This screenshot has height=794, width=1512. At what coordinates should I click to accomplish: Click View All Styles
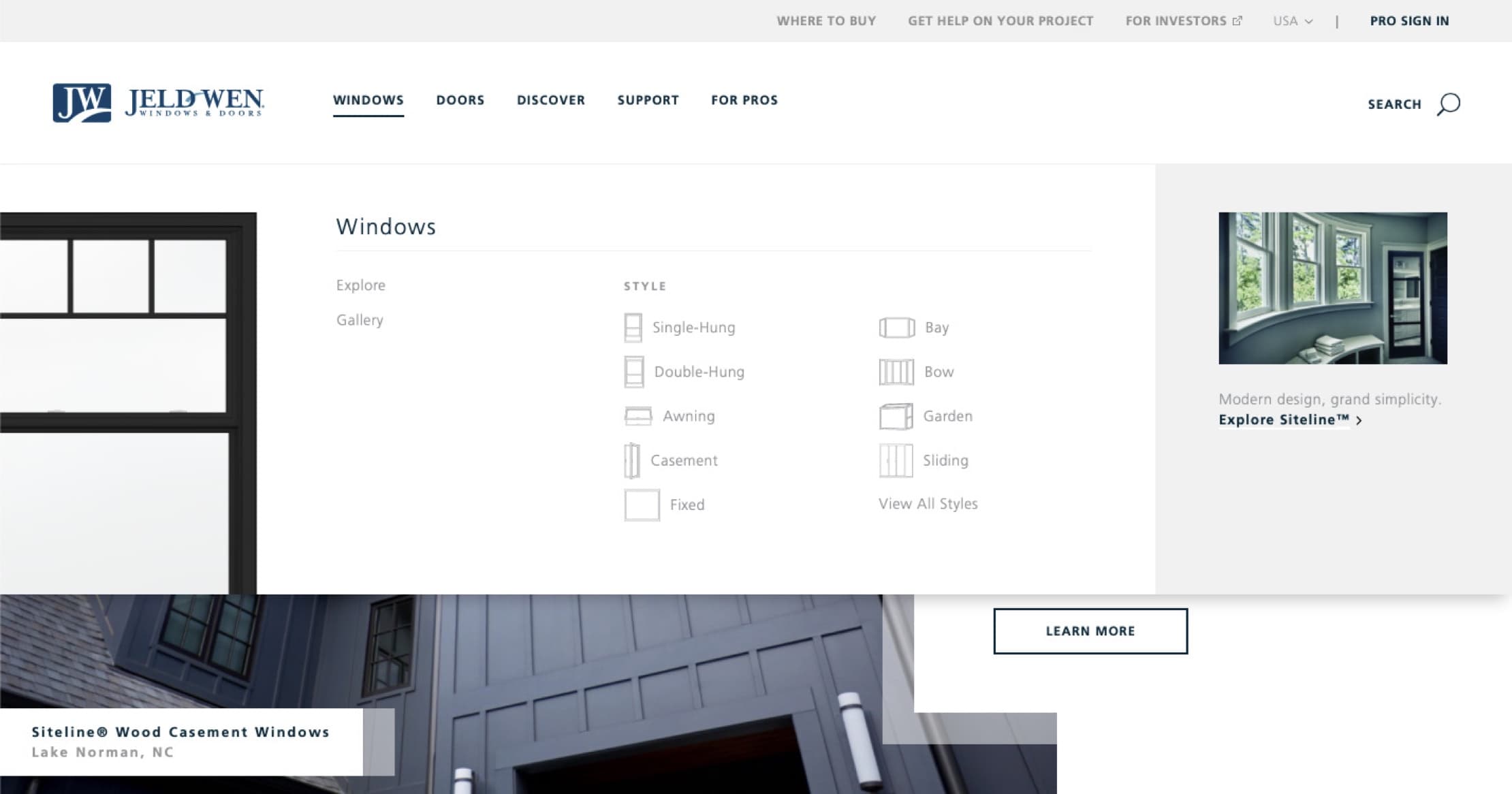pos(927,504)
